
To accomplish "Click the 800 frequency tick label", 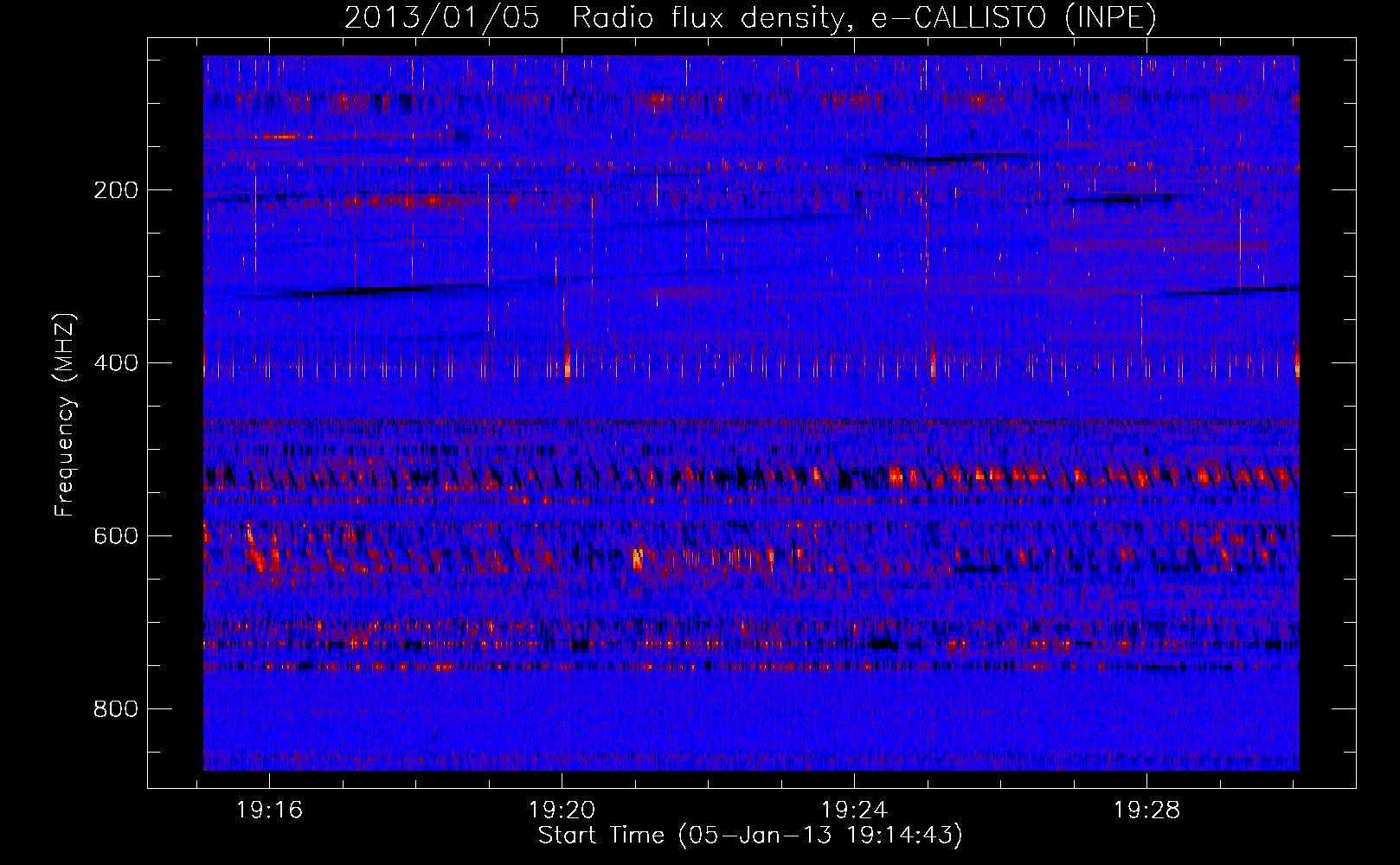I will (x=116, y=708).
